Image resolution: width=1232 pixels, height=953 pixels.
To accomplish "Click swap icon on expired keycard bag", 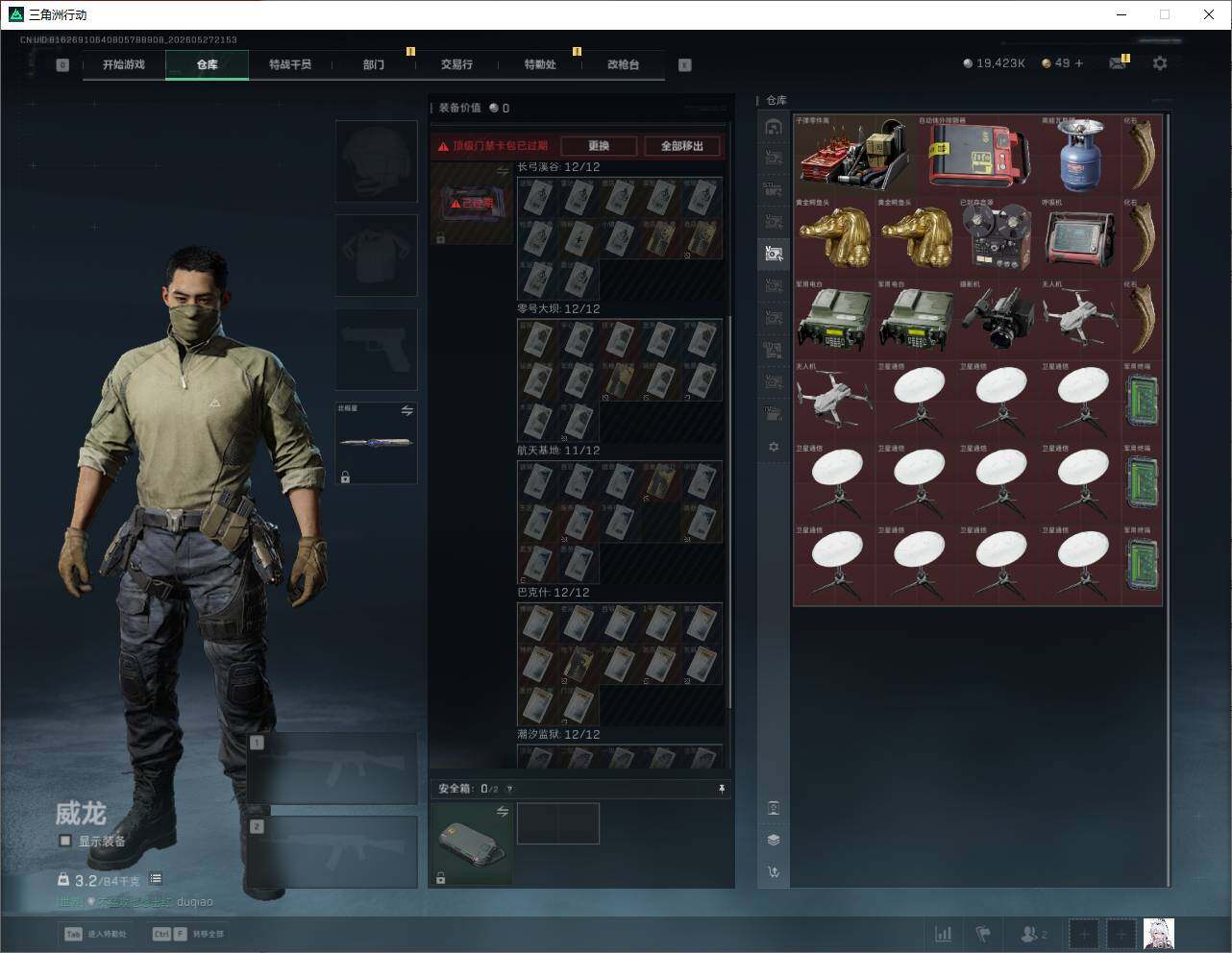I will point(502,171).
